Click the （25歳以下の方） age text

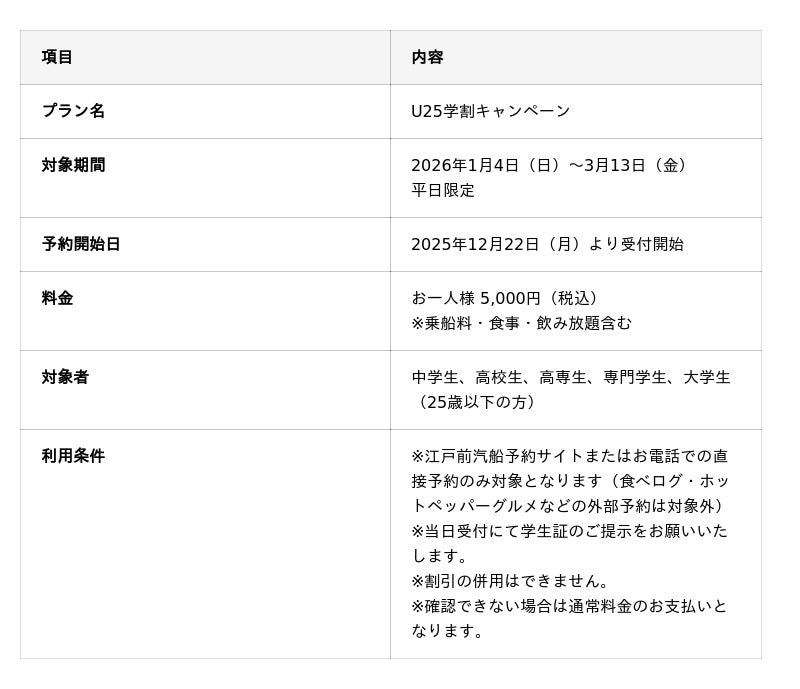pos(478,402)
